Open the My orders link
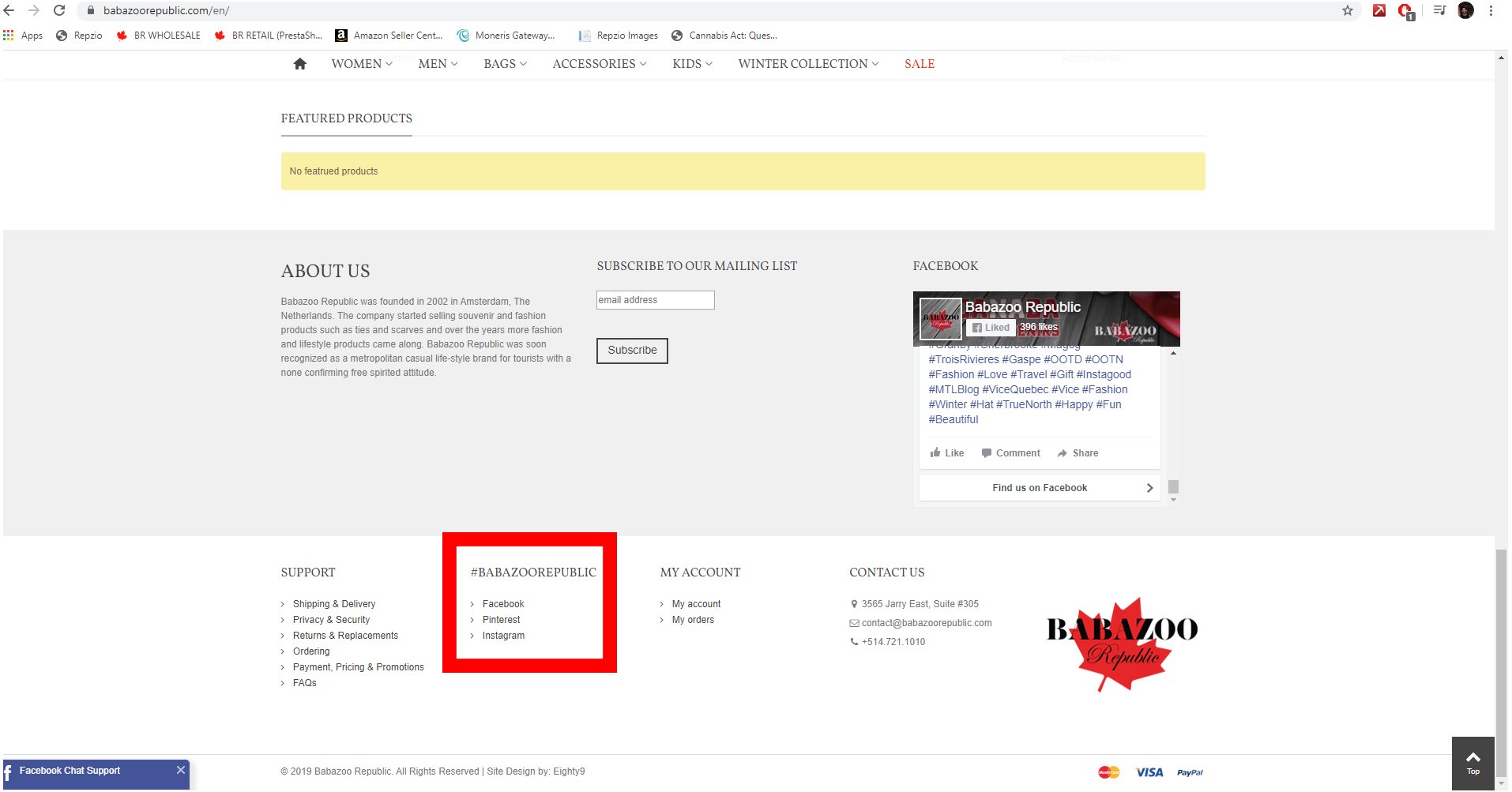The height and width of the screenshot is (792, 1512). pos(693,620)
